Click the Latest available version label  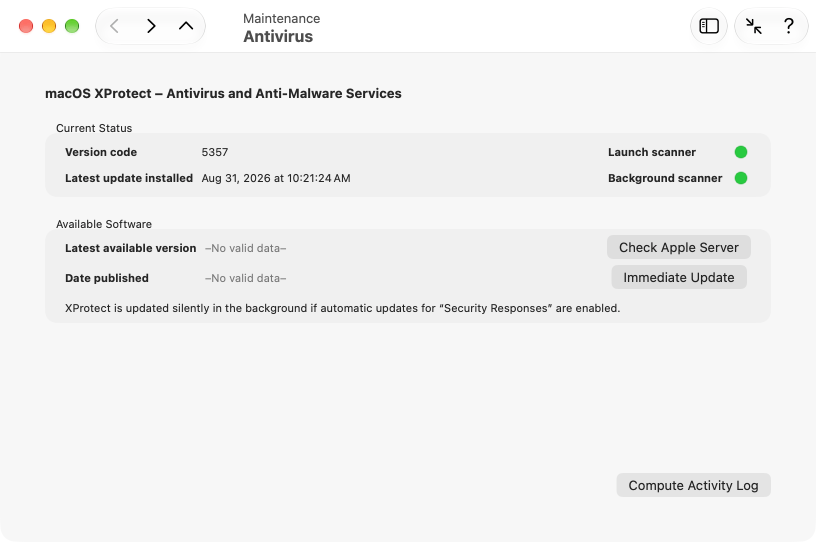tap(131, 248)
